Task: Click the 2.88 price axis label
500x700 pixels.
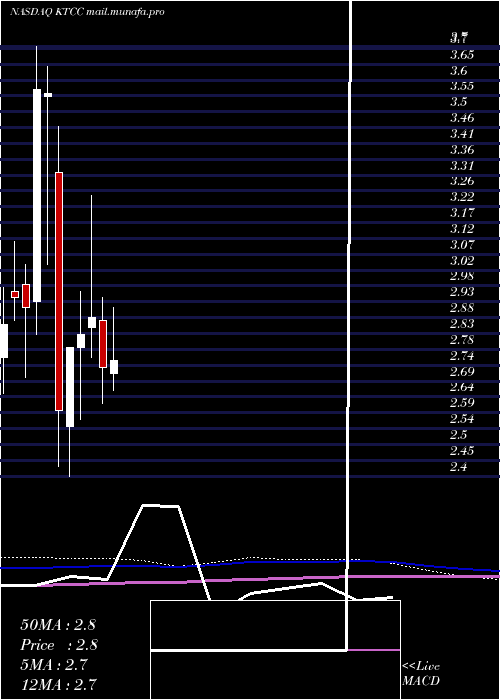Action: [462, 308]
